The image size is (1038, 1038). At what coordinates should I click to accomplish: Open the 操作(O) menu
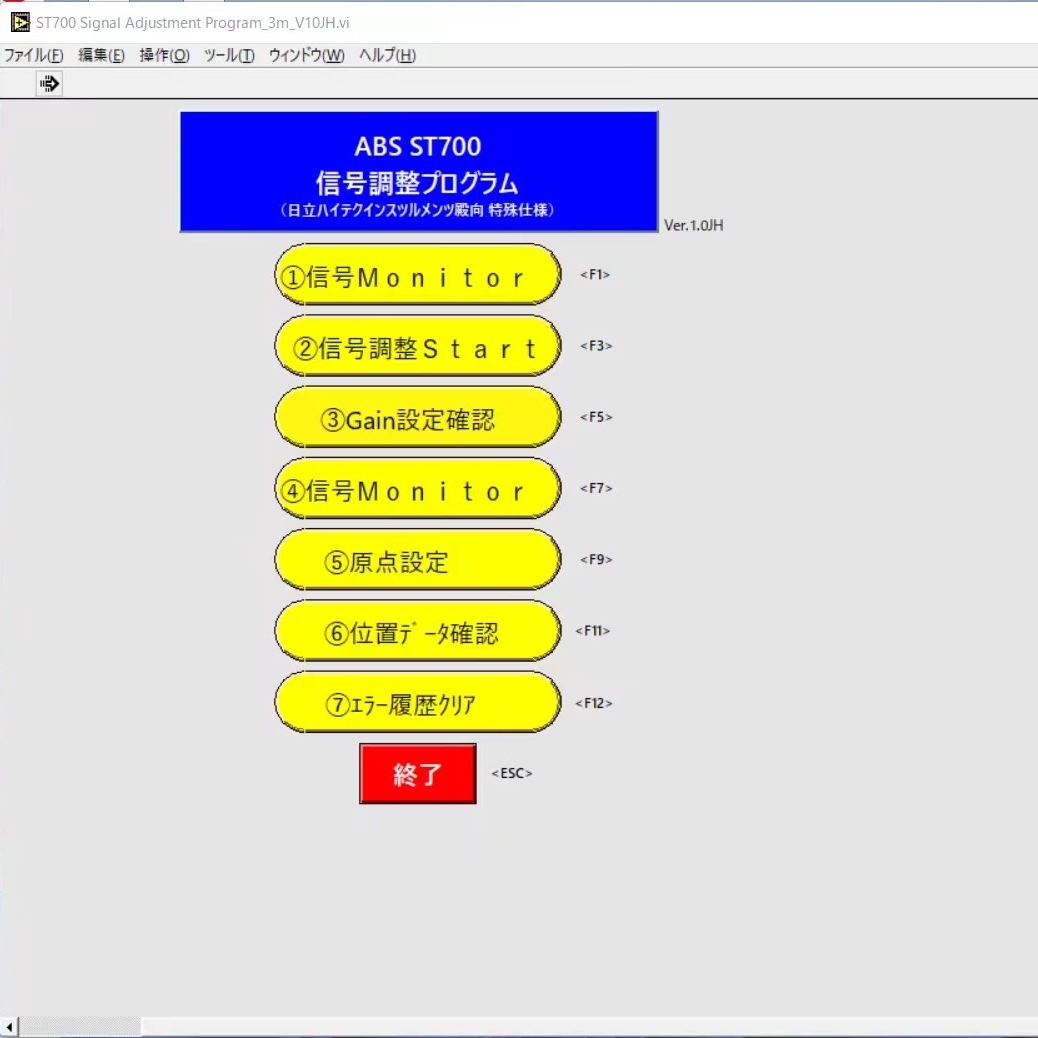pos(164,56)
